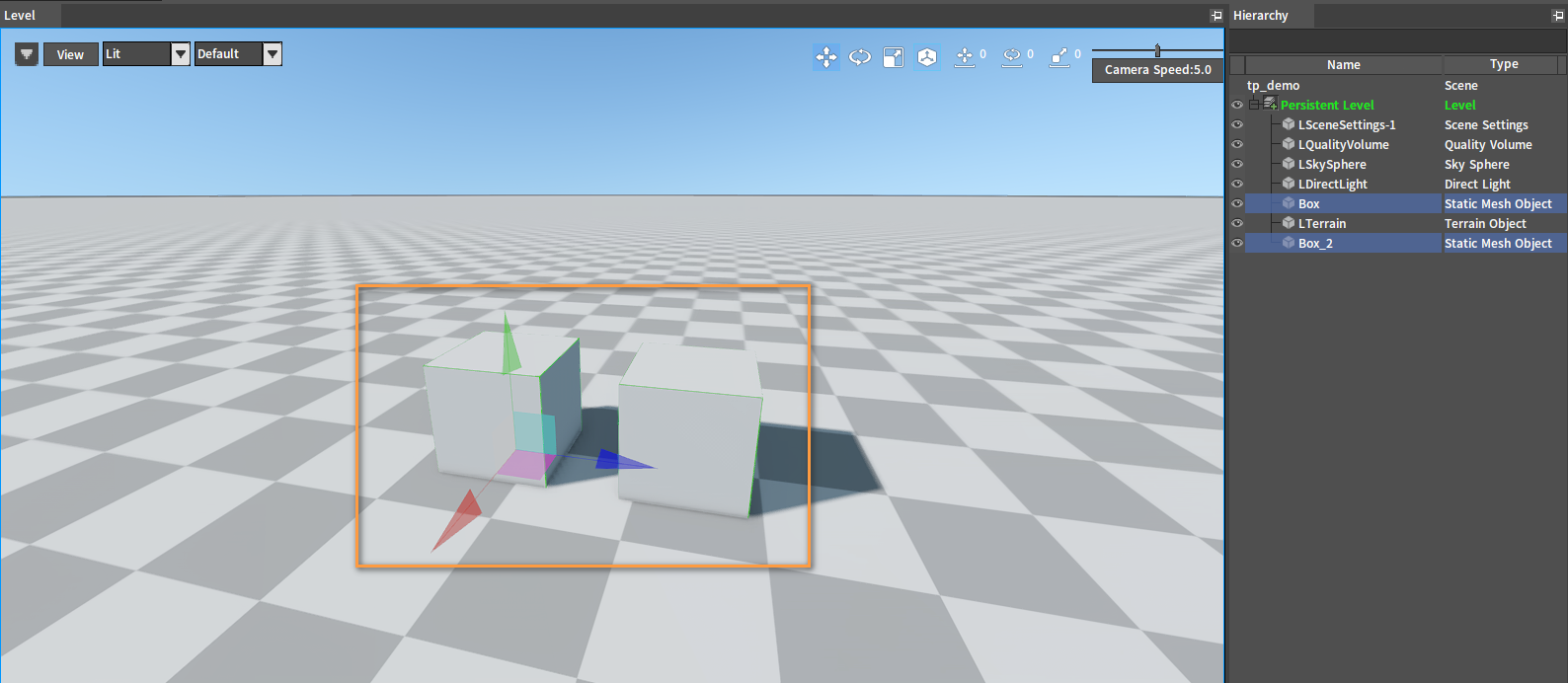
Task: Toggle visibility of LTerrain
Action: point(1236,223)
